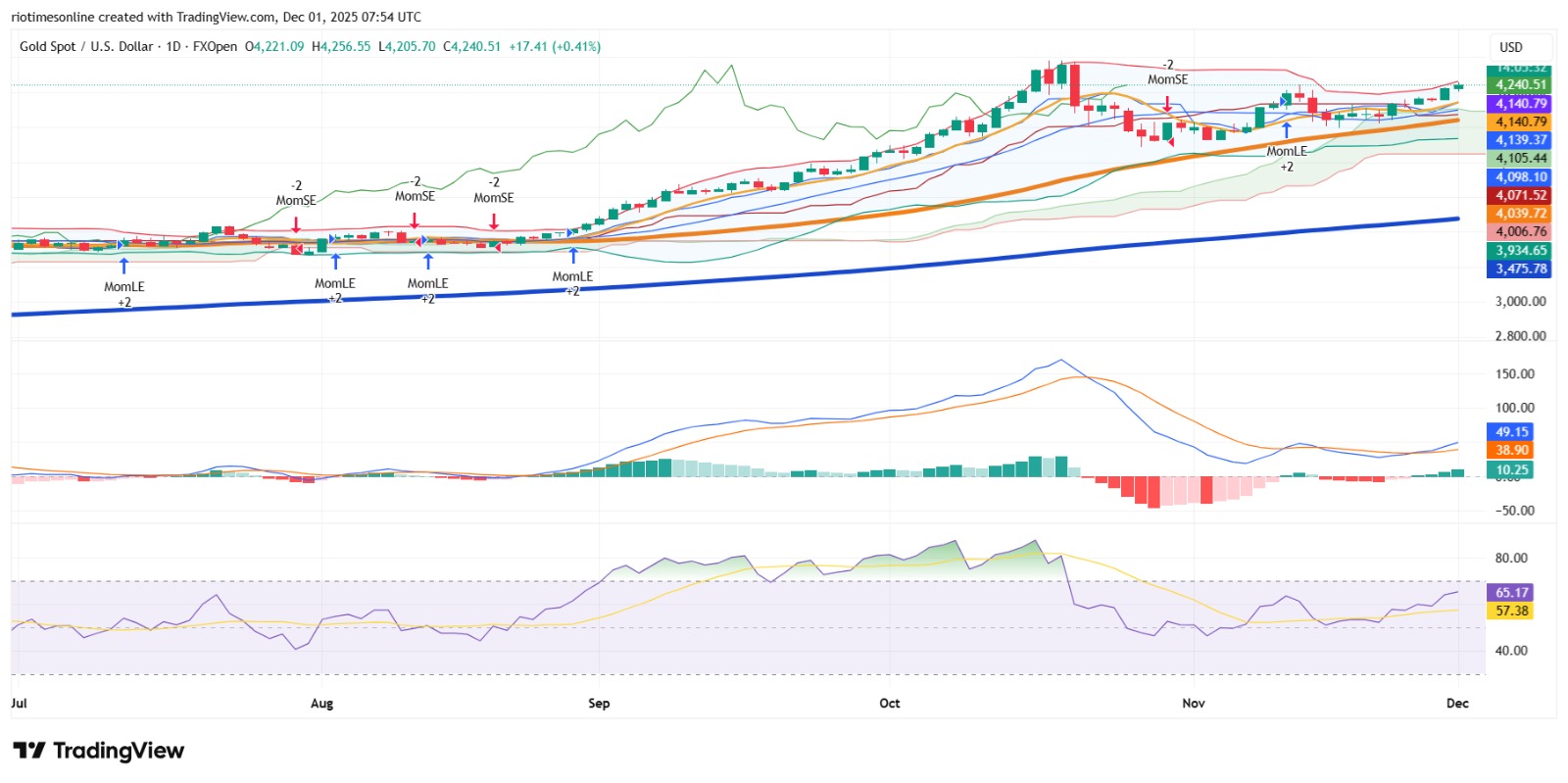Click the MomSE signal label in late October
This screenshot has width=1568, height=783.
(x=1167, y=80)
